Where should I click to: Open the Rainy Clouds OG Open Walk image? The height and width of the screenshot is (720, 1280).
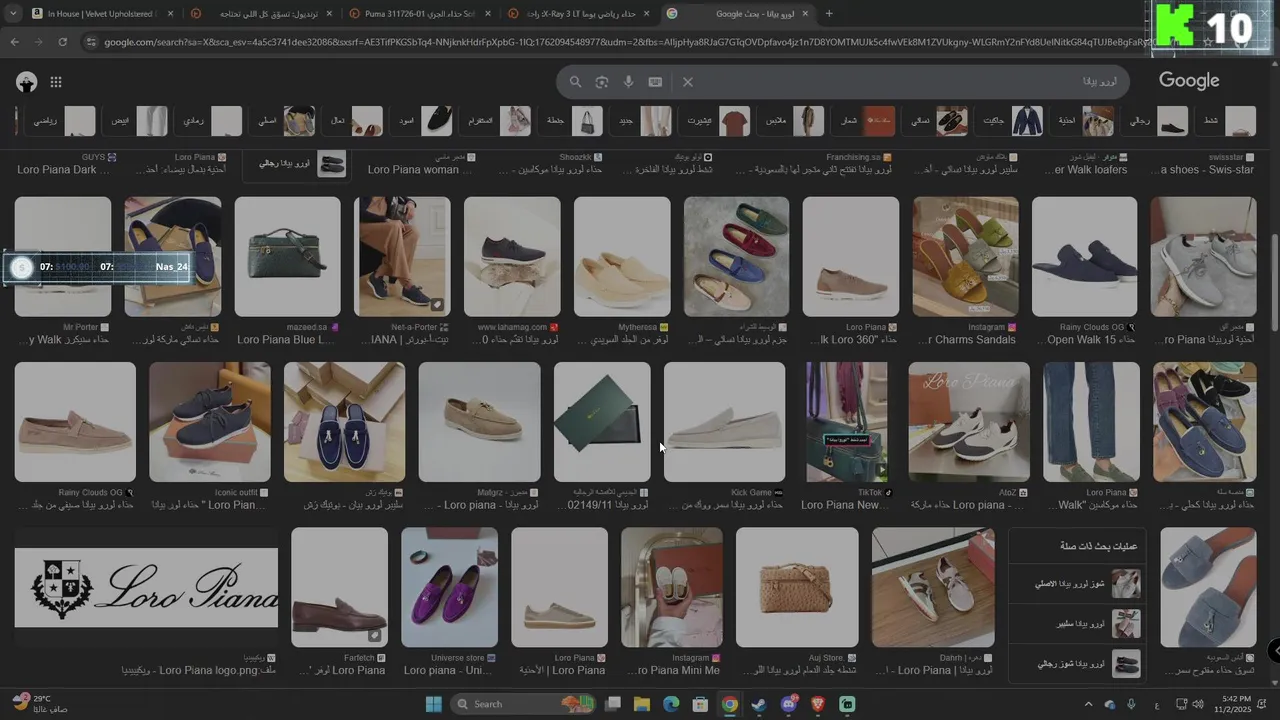[1085, 257]
